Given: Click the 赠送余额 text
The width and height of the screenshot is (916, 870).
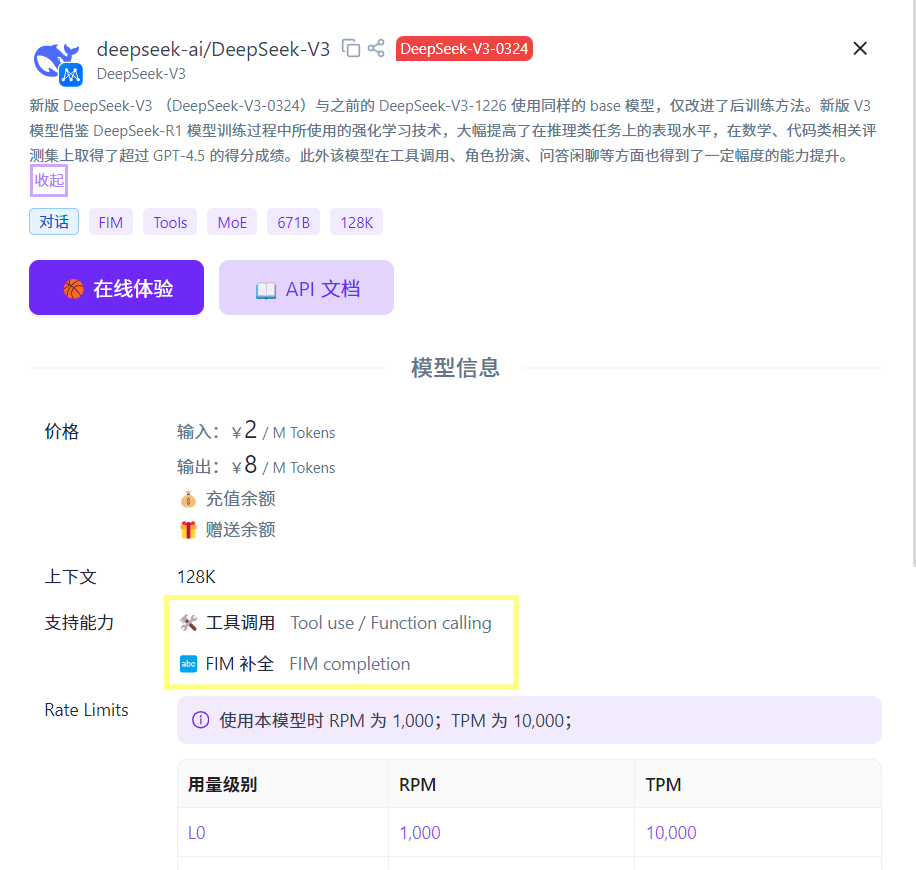Looking at the screenshot, I should [240, 530].
